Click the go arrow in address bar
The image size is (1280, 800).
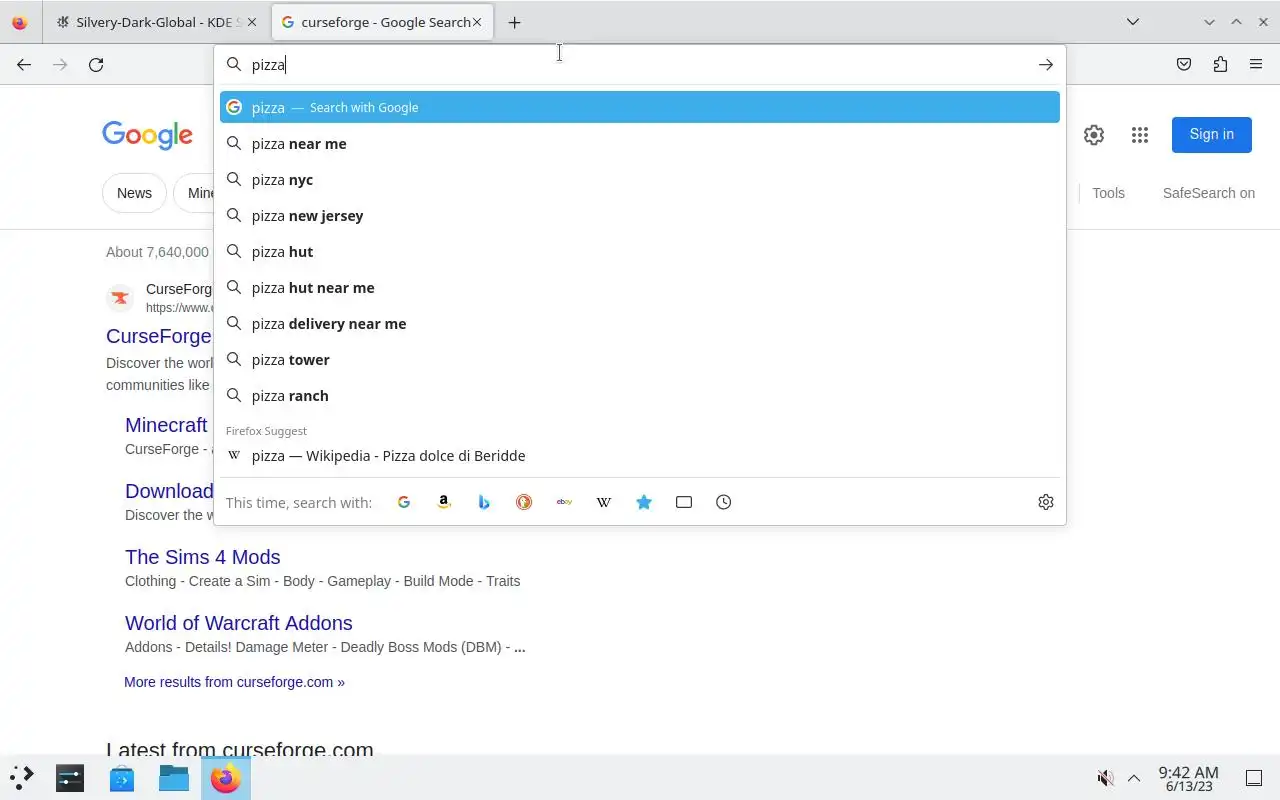pos(1045,64)
